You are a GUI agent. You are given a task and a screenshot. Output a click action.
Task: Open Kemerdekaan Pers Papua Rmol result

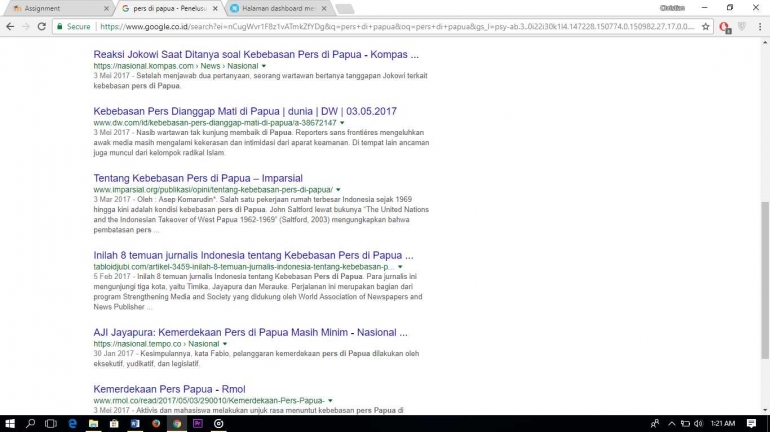169,389
